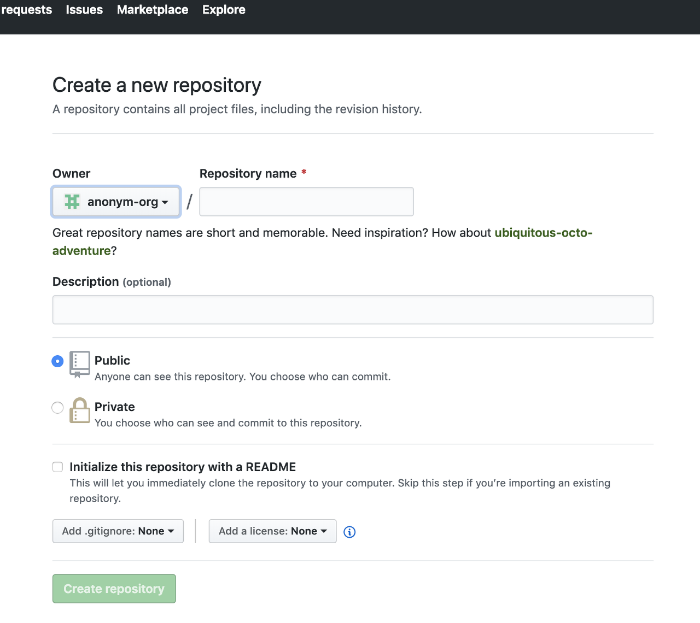Click the Private repository lock icon
The width and height of the screenshot is (700, 623).
[80, 411]
